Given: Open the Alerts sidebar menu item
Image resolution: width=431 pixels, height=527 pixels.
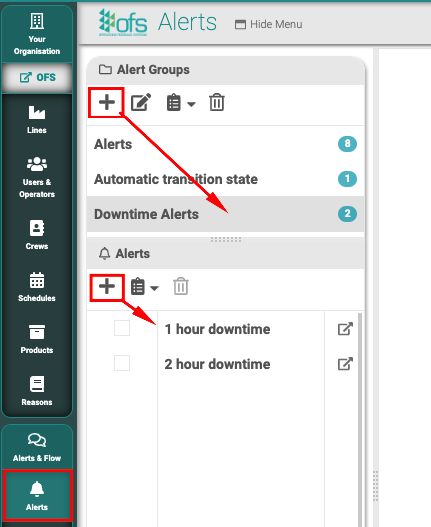Looking at the screenshot, I should point(37,495).
